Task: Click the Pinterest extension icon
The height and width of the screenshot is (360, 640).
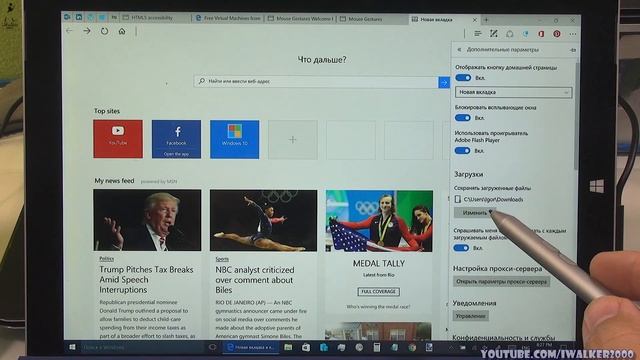Action: click(557, 34)
